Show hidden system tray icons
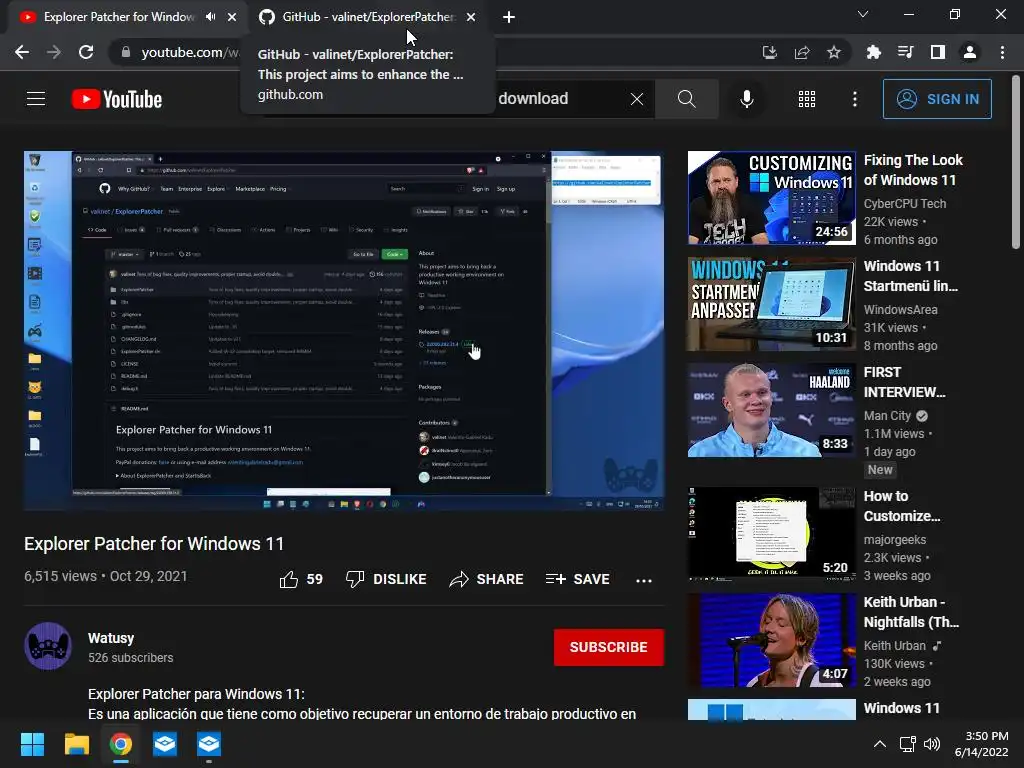This screenshot has width=1024, height=768. 880,744
